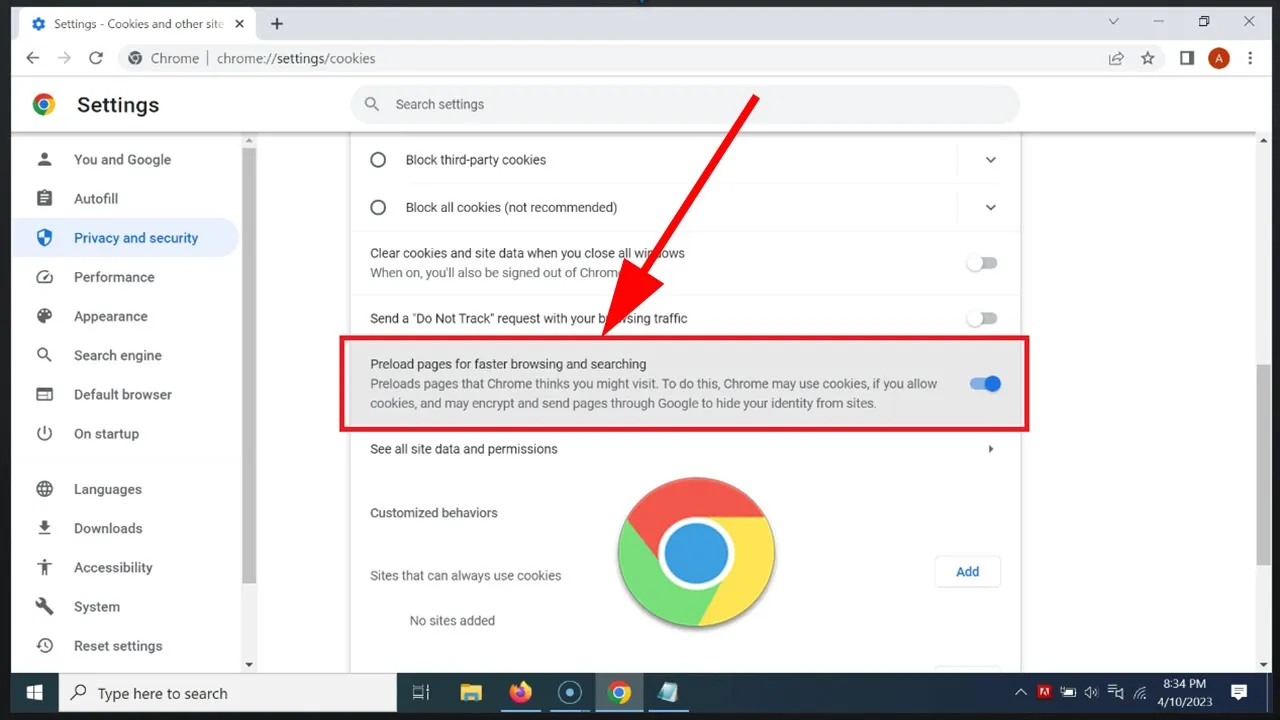Toggle Send Do Not Track request

(x=982, y=318)
